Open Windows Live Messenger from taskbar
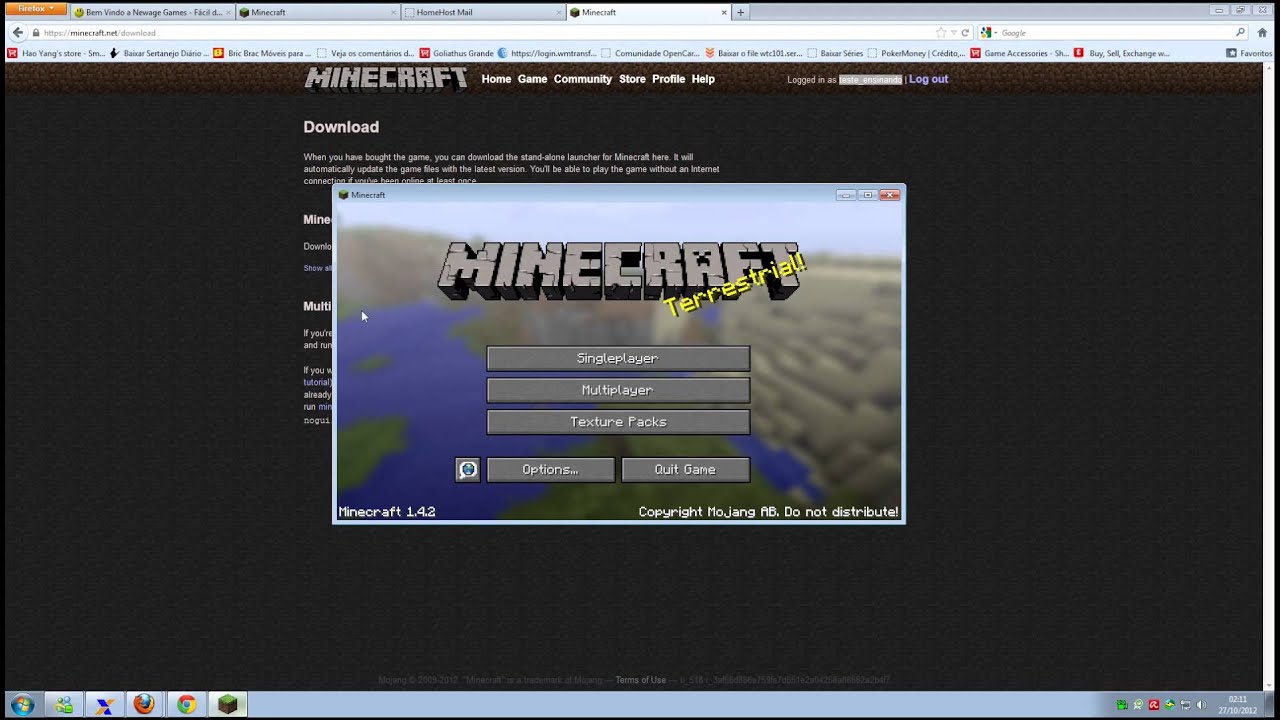 (x=64, y=705)
